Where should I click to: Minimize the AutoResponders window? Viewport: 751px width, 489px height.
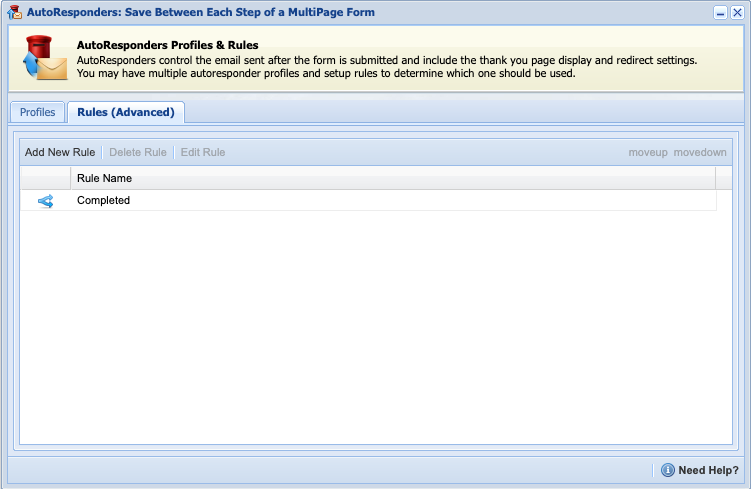click(x=720, y=12)
